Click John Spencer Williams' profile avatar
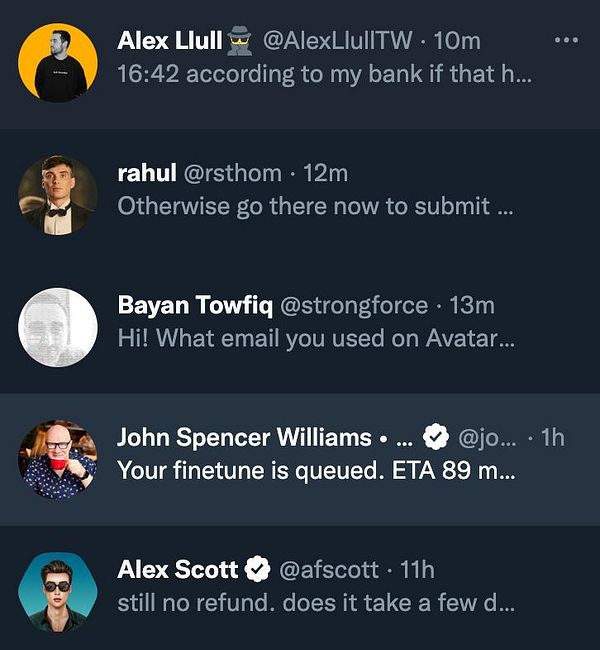The width and height of the screenshot is (600, 650). pyautogui.click(x=58, y=459)
